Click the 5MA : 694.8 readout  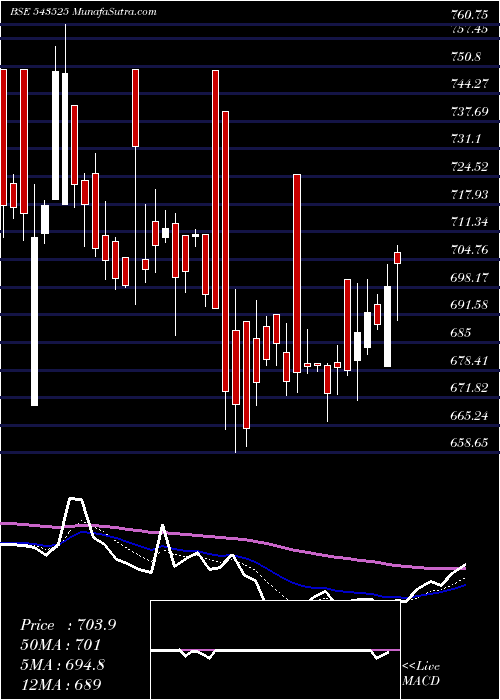pyautogui.click(x=62, y=665)
